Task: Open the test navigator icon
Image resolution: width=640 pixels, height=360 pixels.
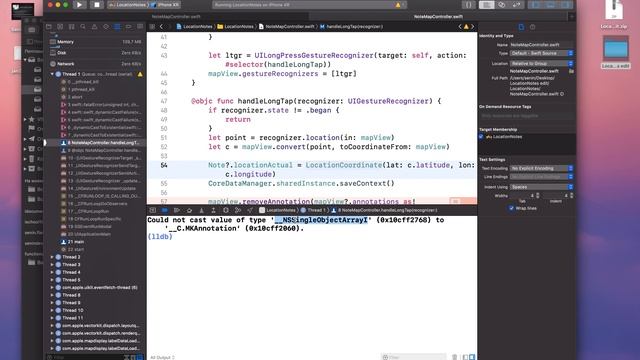Action: (x=106, y=27)
